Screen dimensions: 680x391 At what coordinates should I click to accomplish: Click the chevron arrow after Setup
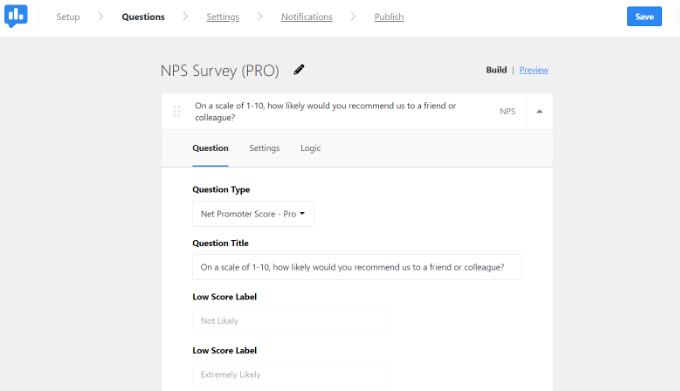[x=101, y=16]
